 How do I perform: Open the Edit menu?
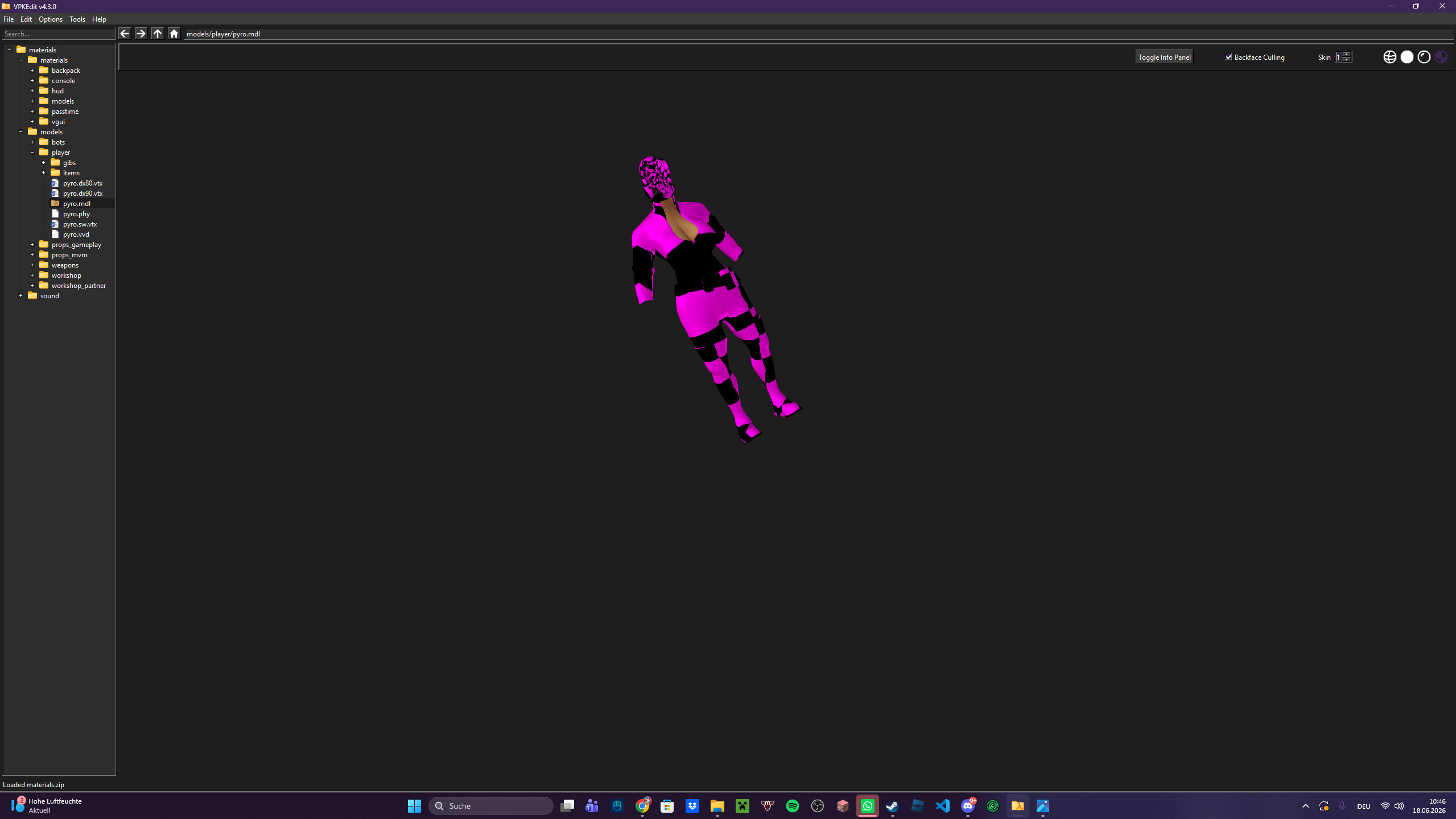tap(26, 19)
